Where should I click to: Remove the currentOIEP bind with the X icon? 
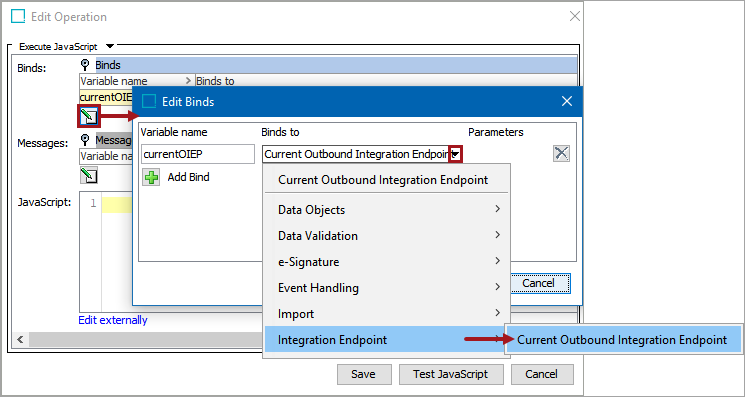coord(561,153)
